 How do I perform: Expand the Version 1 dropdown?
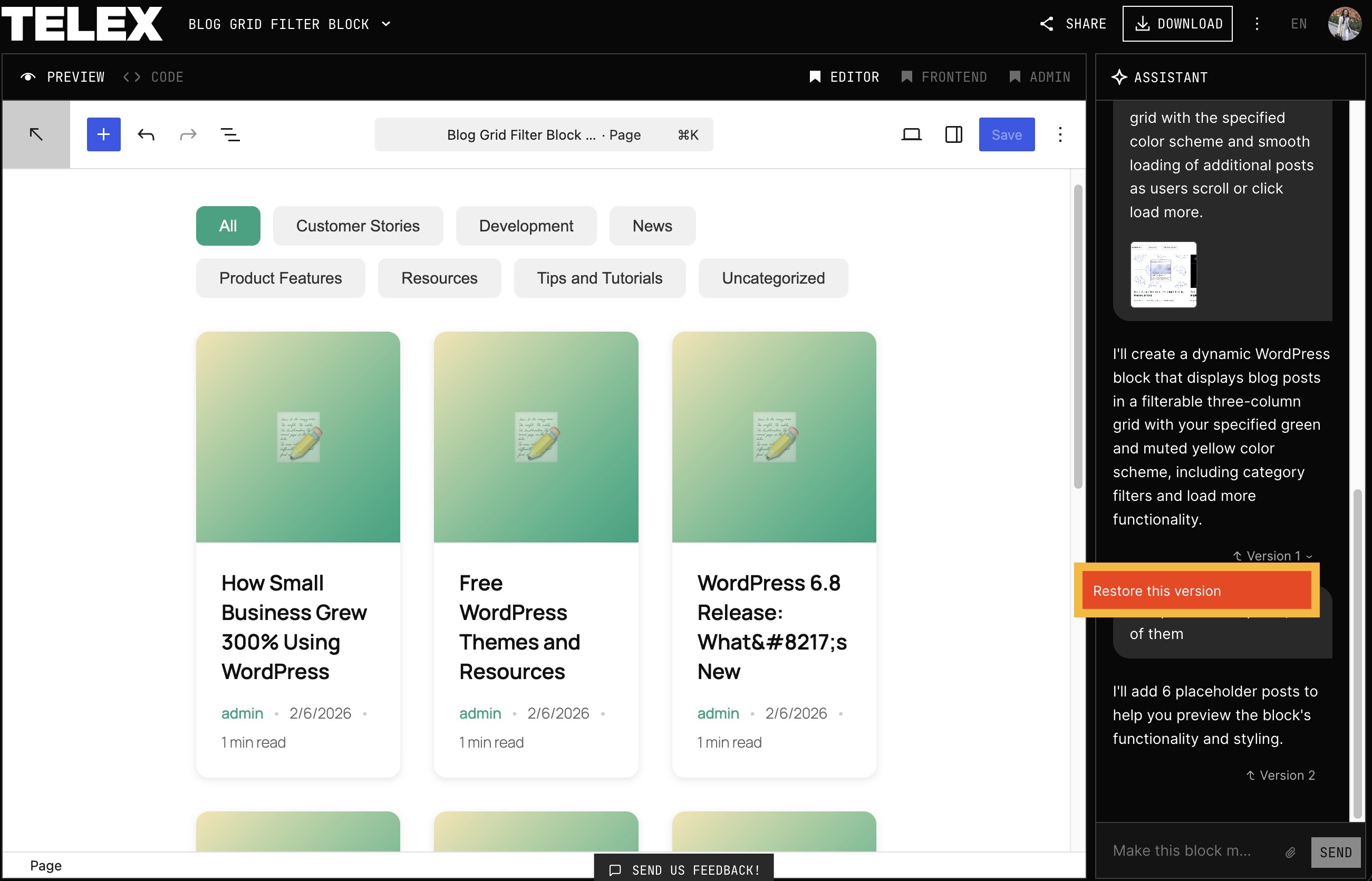tap(1272, 556)
